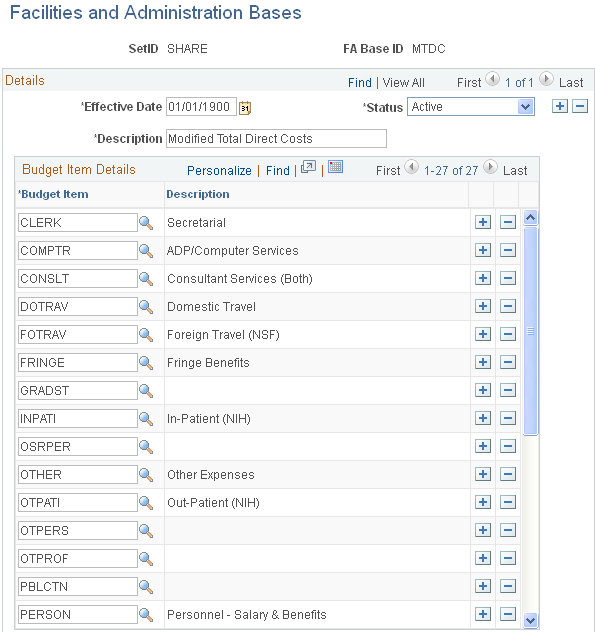595x632 pixels.
Task: Look up budget item for OTPATI
Action: click(x=146, y=503)
